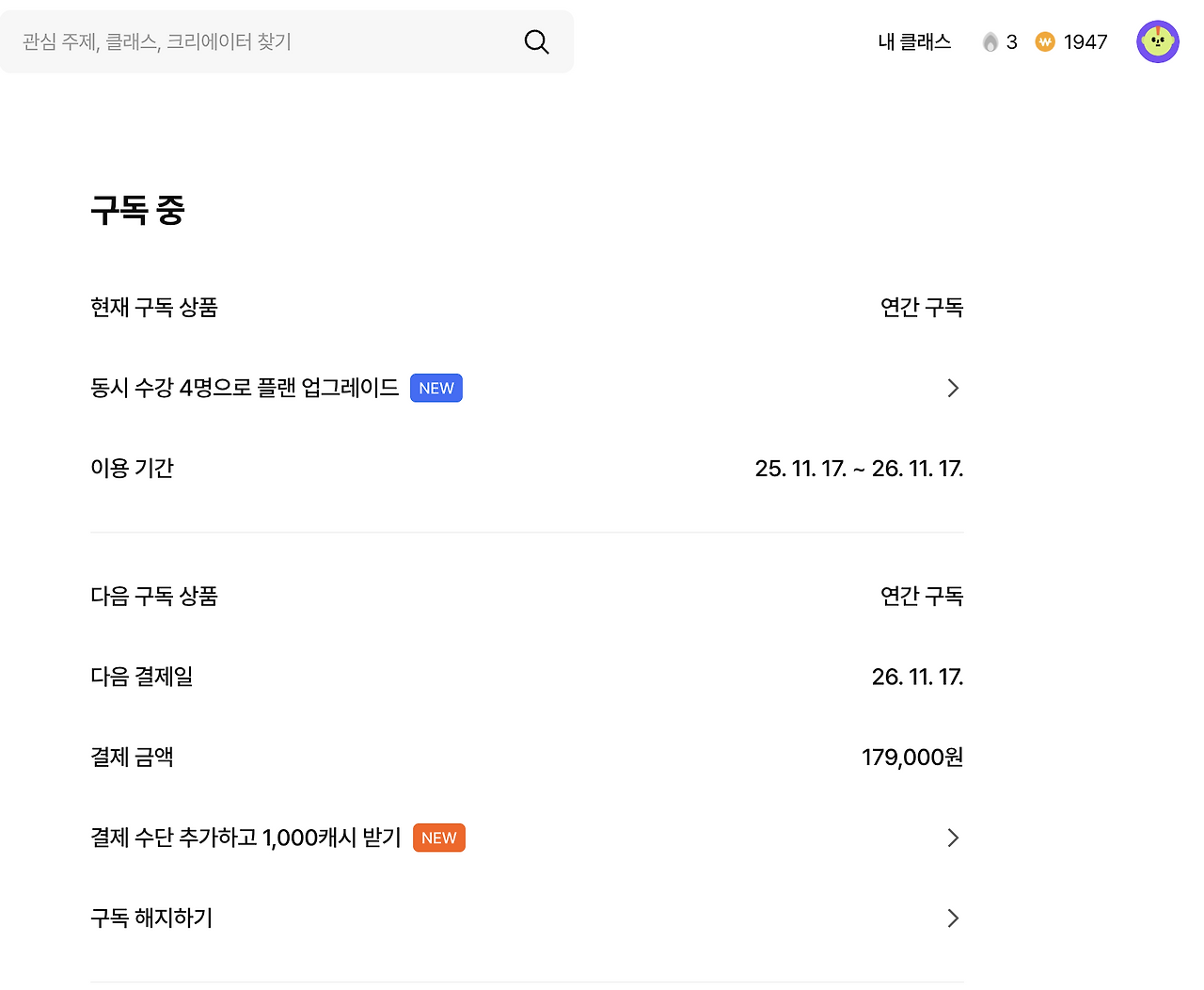Expand the plan upgrade row chevron
Screen dimensions: 1204x990
click(953, 389)
